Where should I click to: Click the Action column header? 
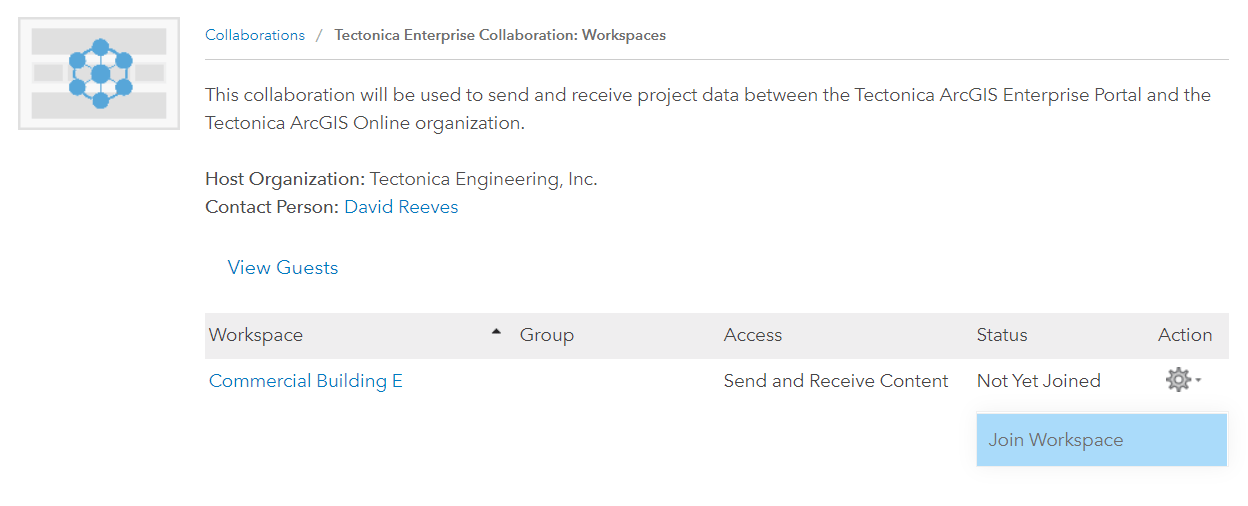tap(1185, 335)
